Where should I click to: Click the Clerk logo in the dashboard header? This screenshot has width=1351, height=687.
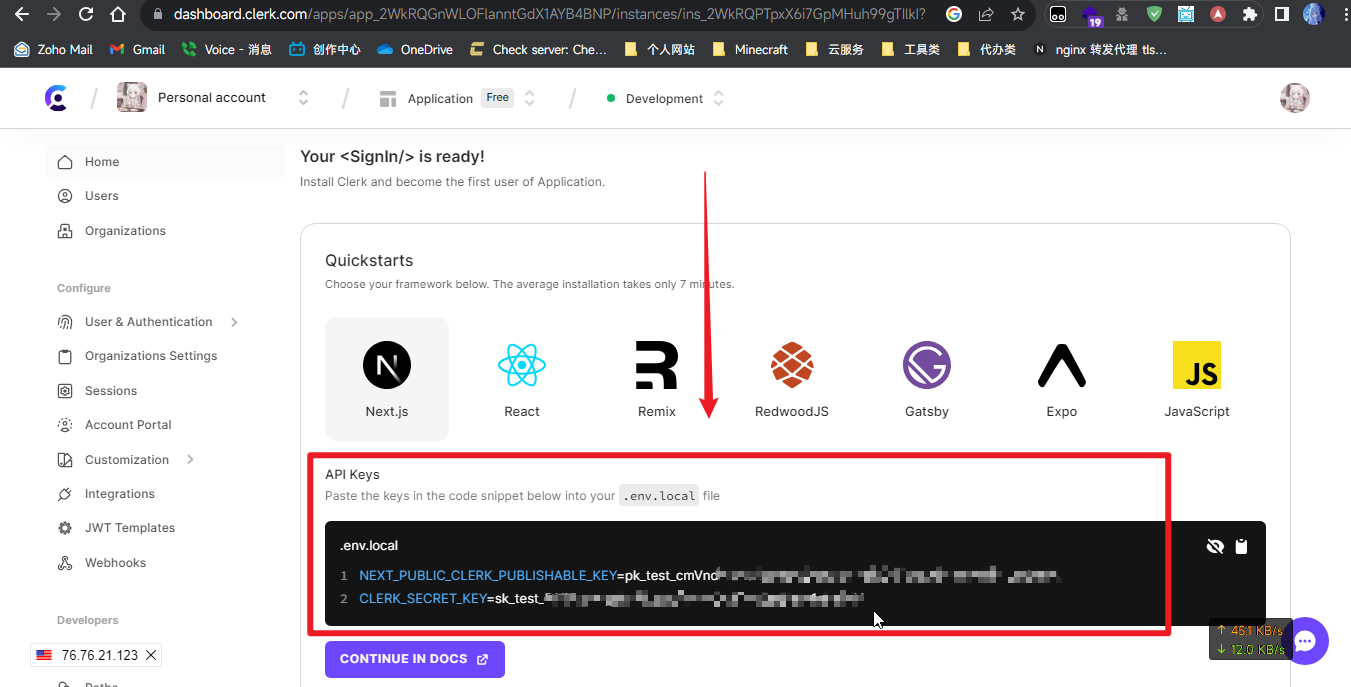click(57, 98)
